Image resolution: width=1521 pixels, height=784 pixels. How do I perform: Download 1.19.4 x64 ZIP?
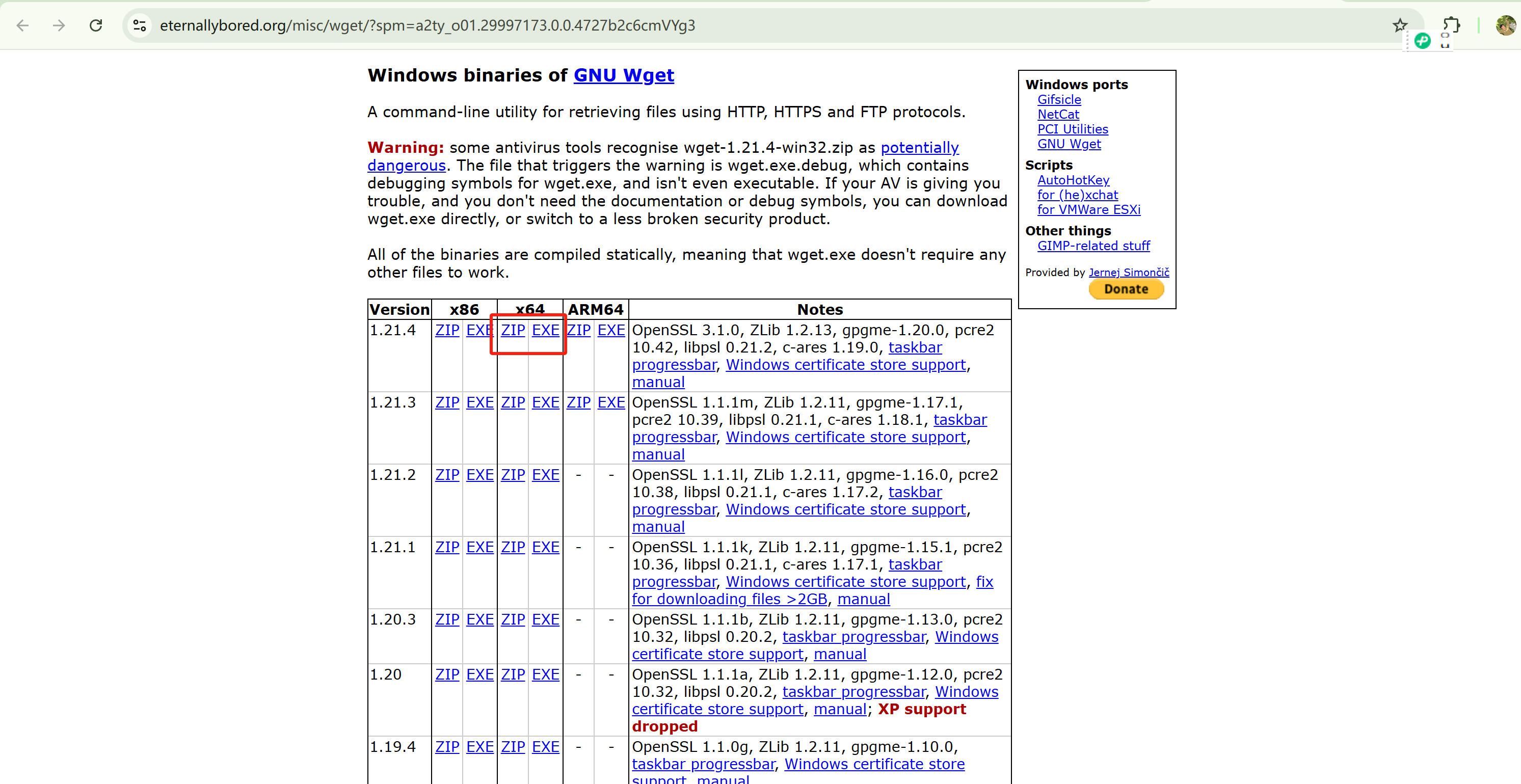[x=513, y=747]
